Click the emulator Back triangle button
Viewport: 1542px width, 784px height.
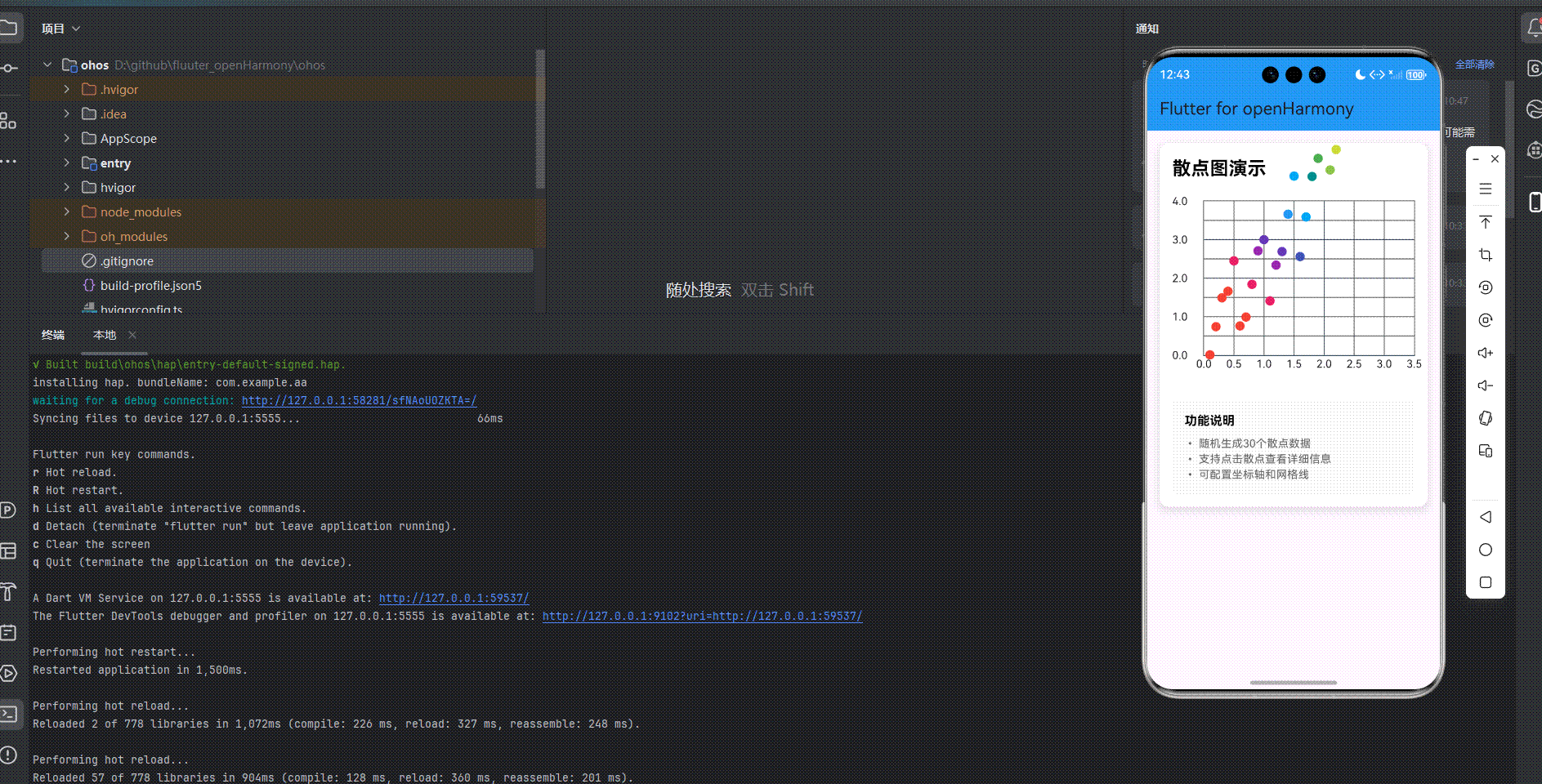tap(1486, 517)
